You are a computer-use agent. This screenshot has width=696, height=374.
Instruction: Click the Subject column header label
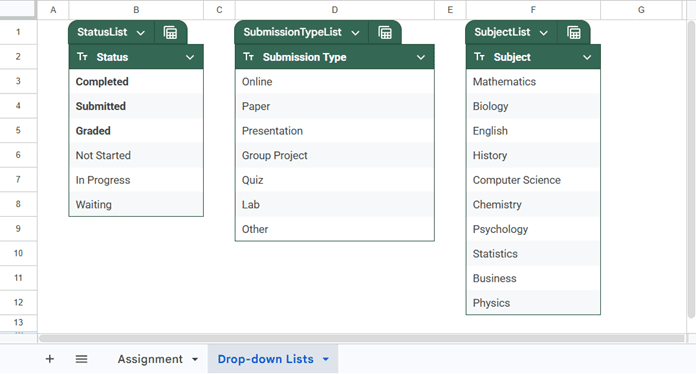coord(512,57)
